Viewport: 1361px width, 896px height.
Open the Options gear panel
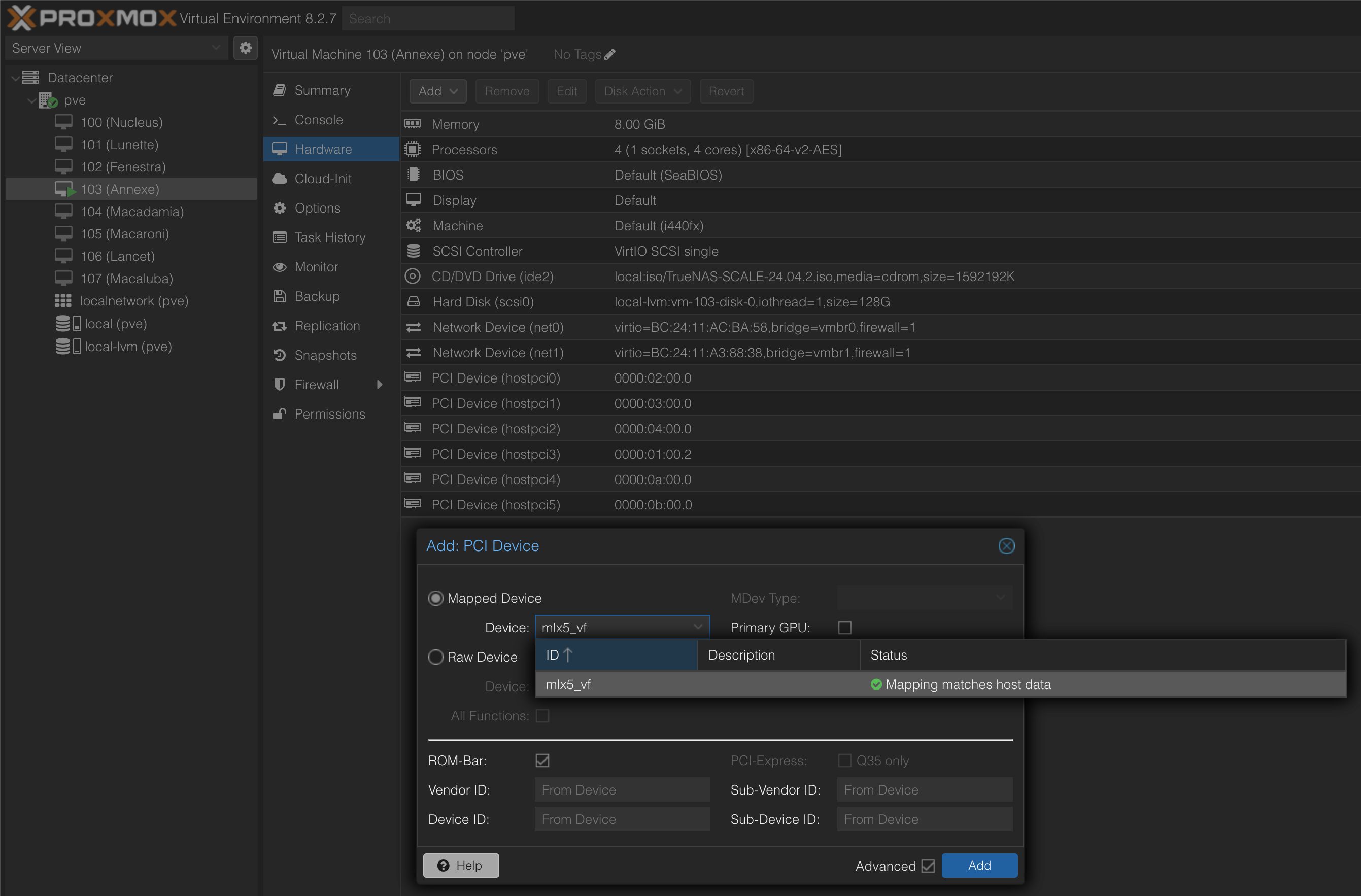pos(317,208)
